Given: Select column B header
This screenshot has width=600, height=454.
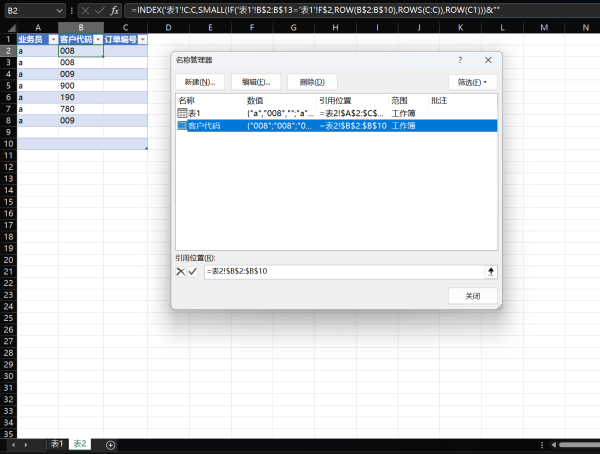Looking at the screenshot, I should [x=81, y=28].
